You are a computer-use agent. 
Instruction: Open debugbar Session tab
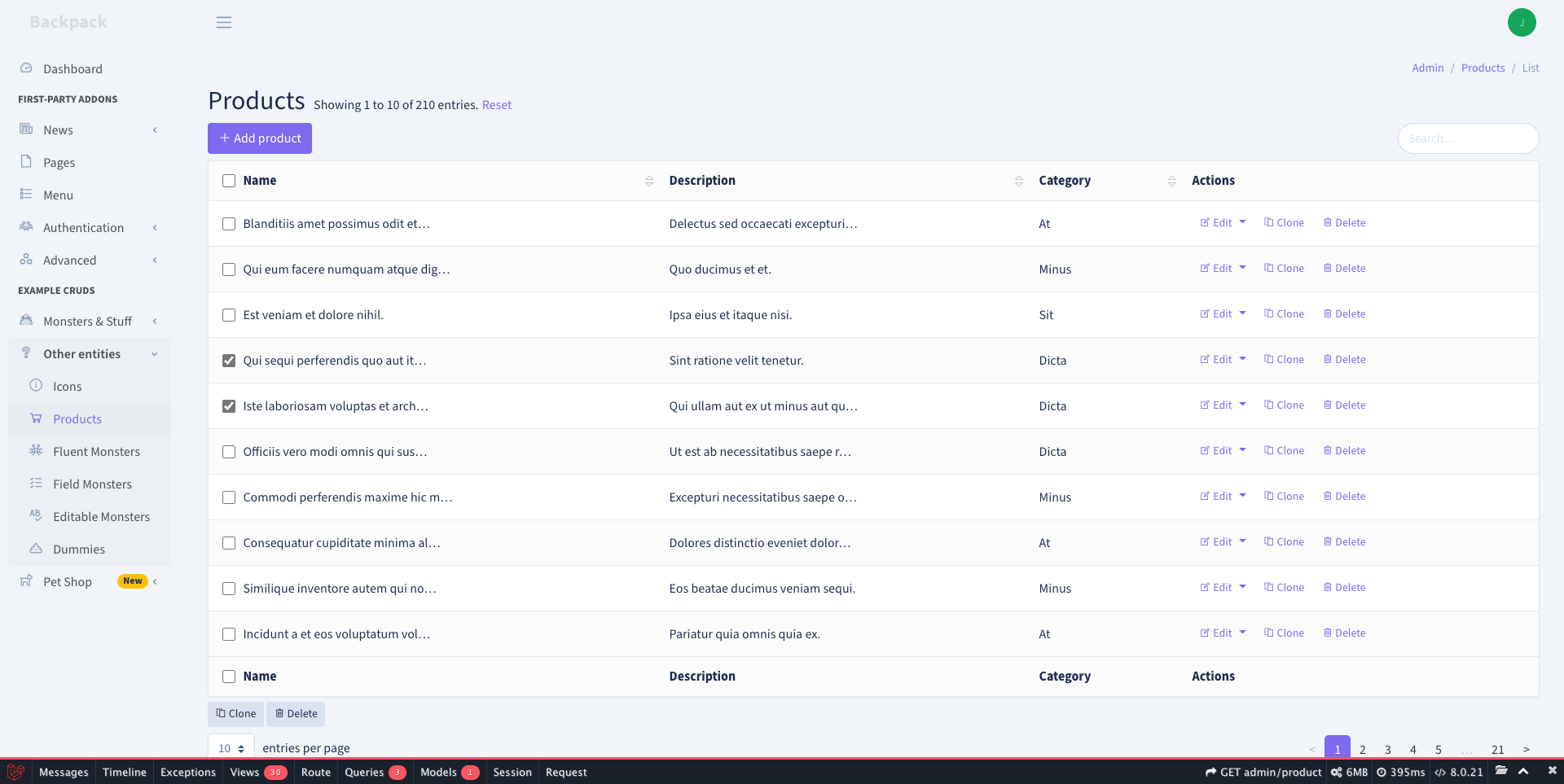click(512, 772)
